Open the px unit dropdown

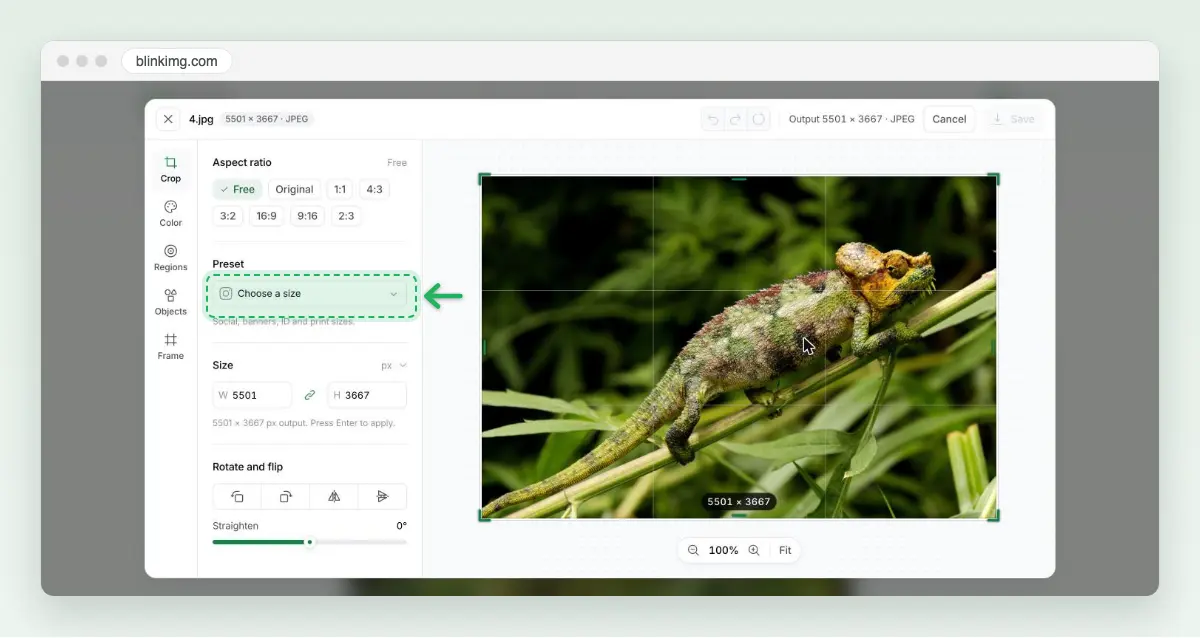pos(394,365)
